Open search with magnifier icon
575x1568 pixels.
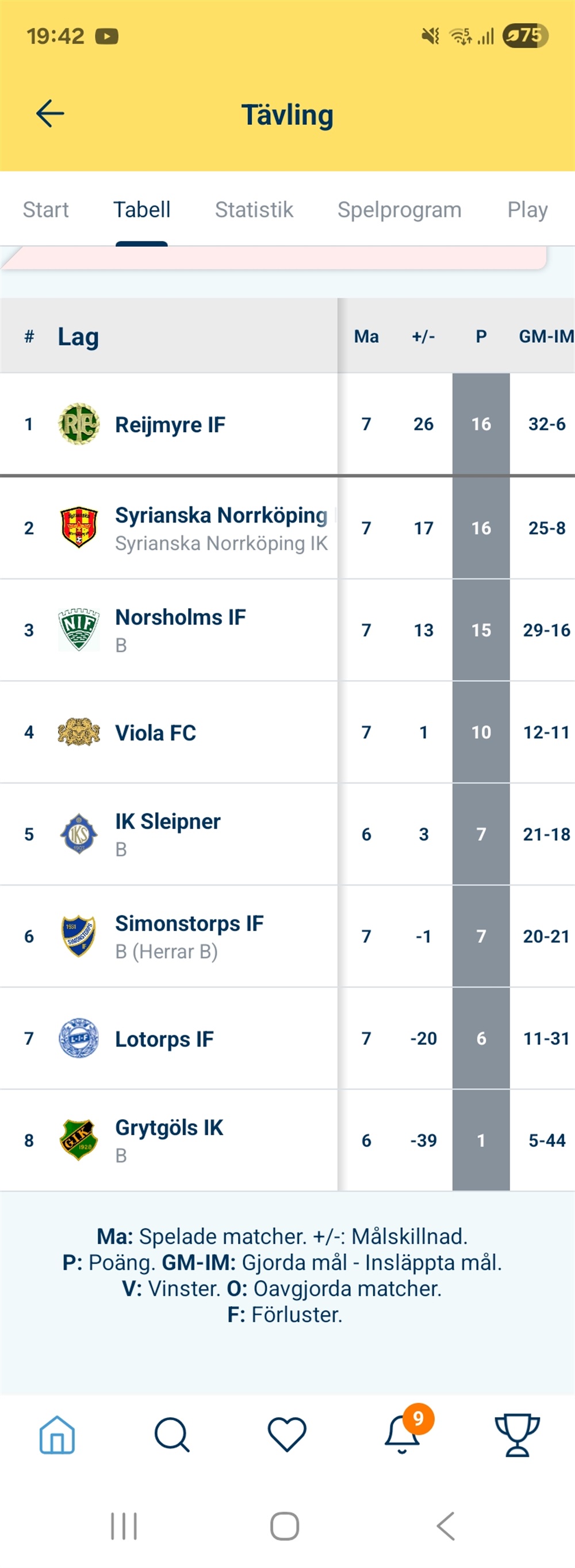pyautogui.click(x=171, y=1435)
